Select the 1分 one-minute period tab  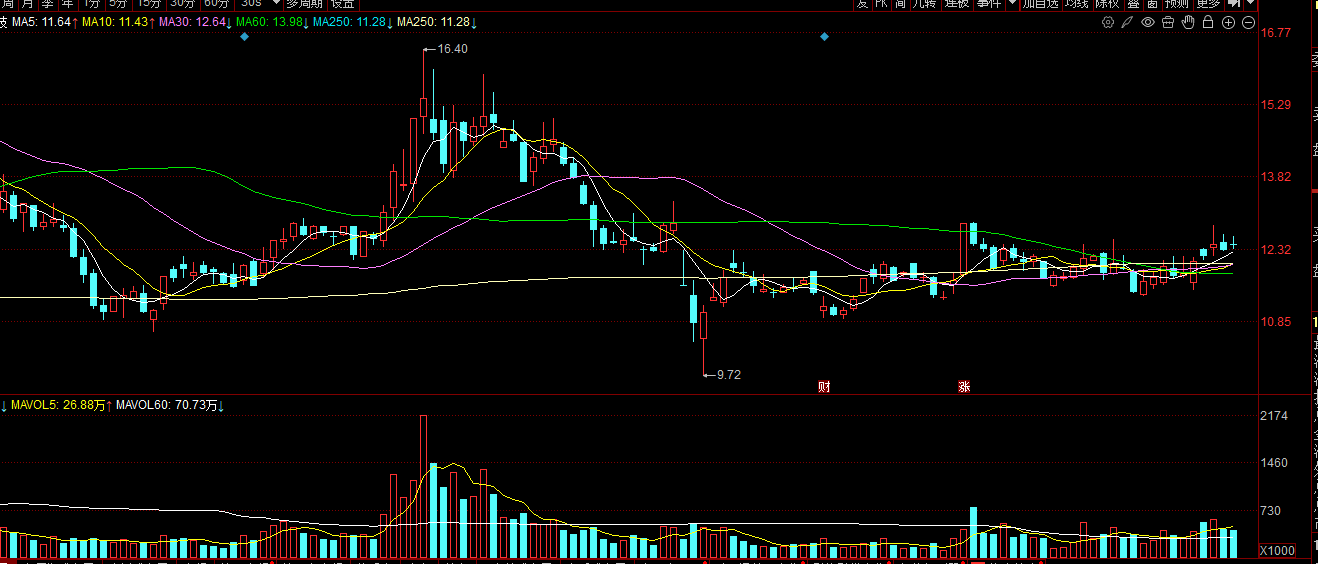pos(91,4)
